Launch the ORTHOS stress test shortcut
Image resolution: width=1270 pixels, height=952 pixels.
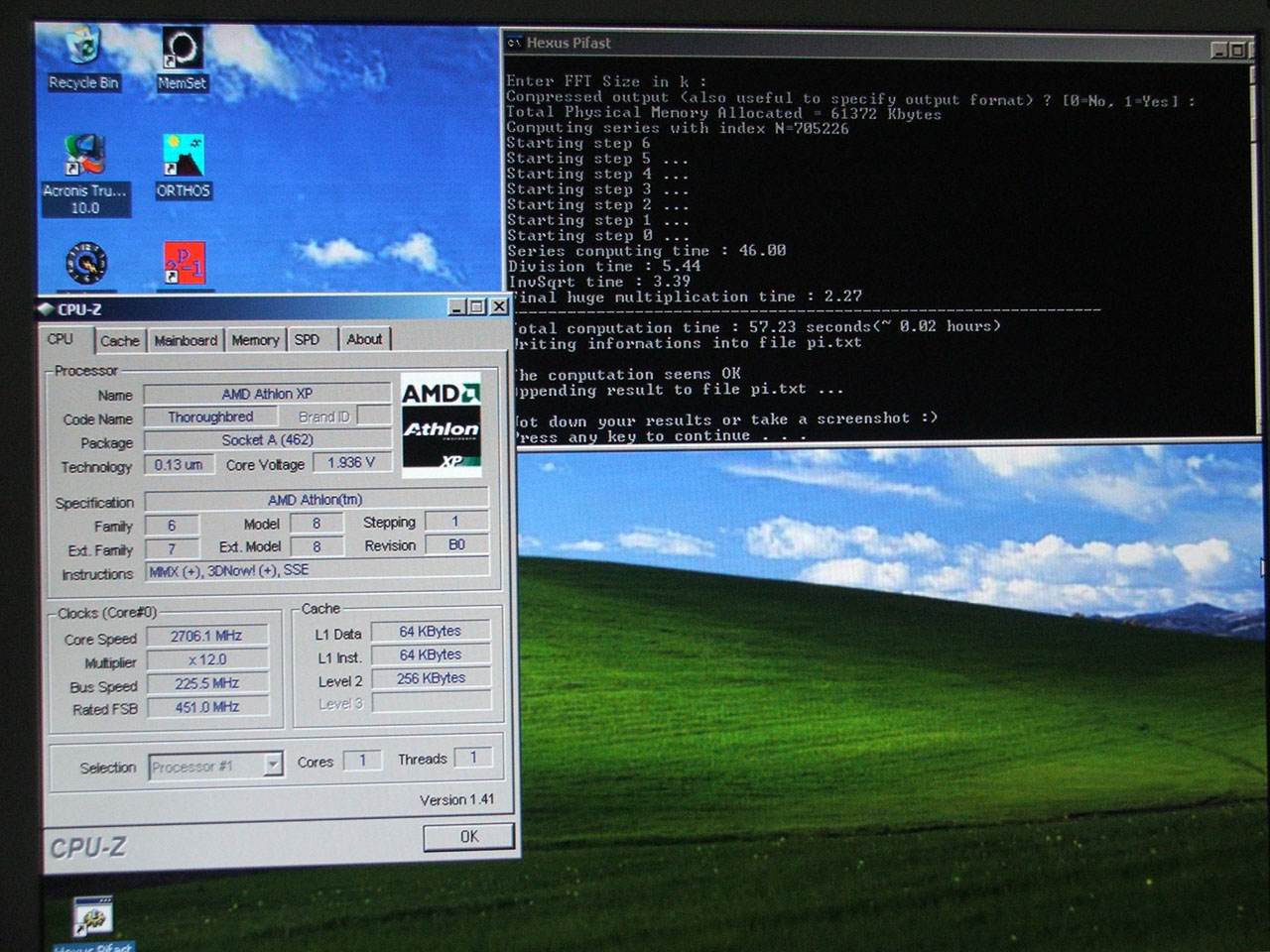click(x=183, y=167)
